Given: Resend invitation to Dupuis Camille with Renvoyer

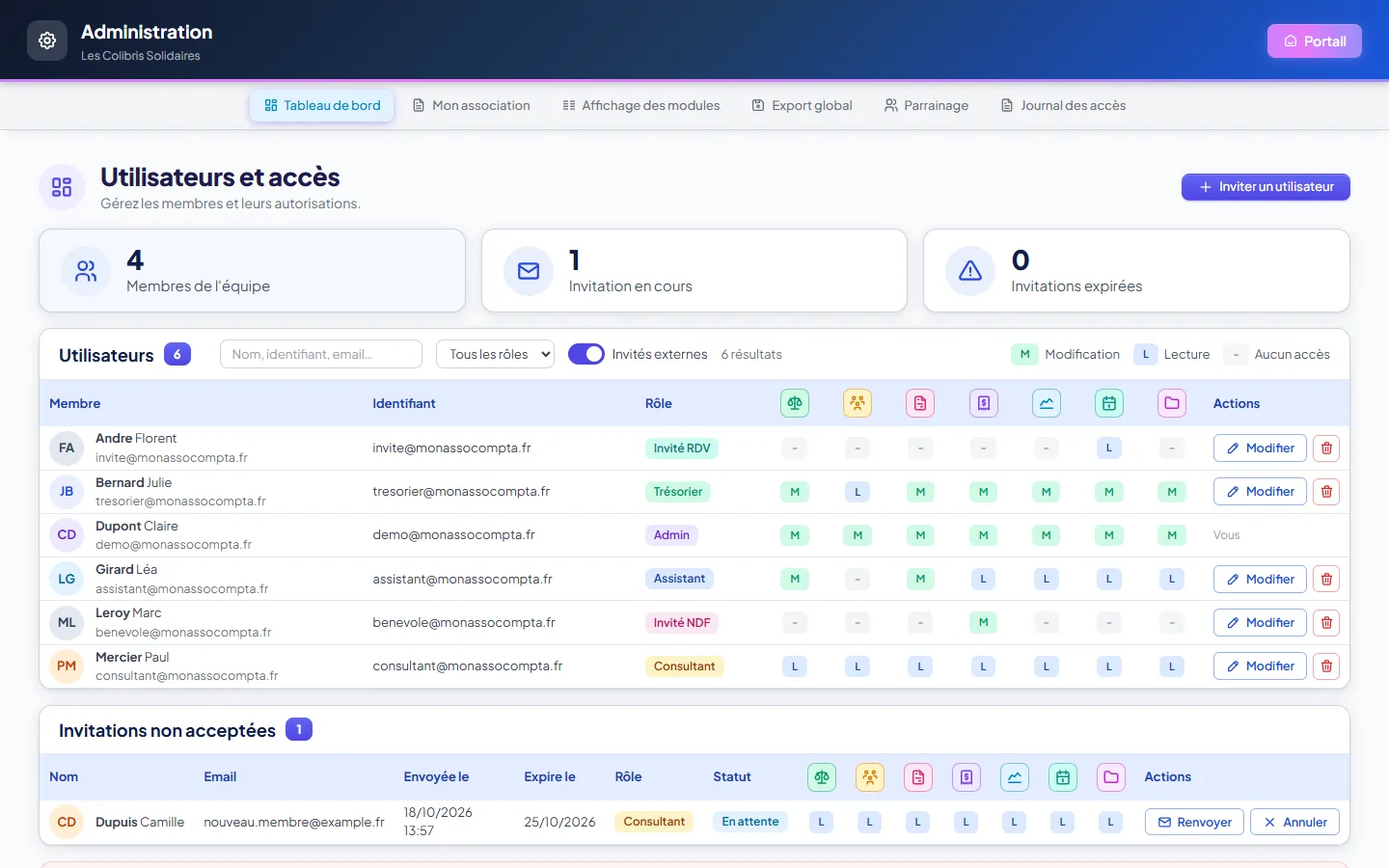Looking at the screenshot, I should click(x=1194, y=822).
